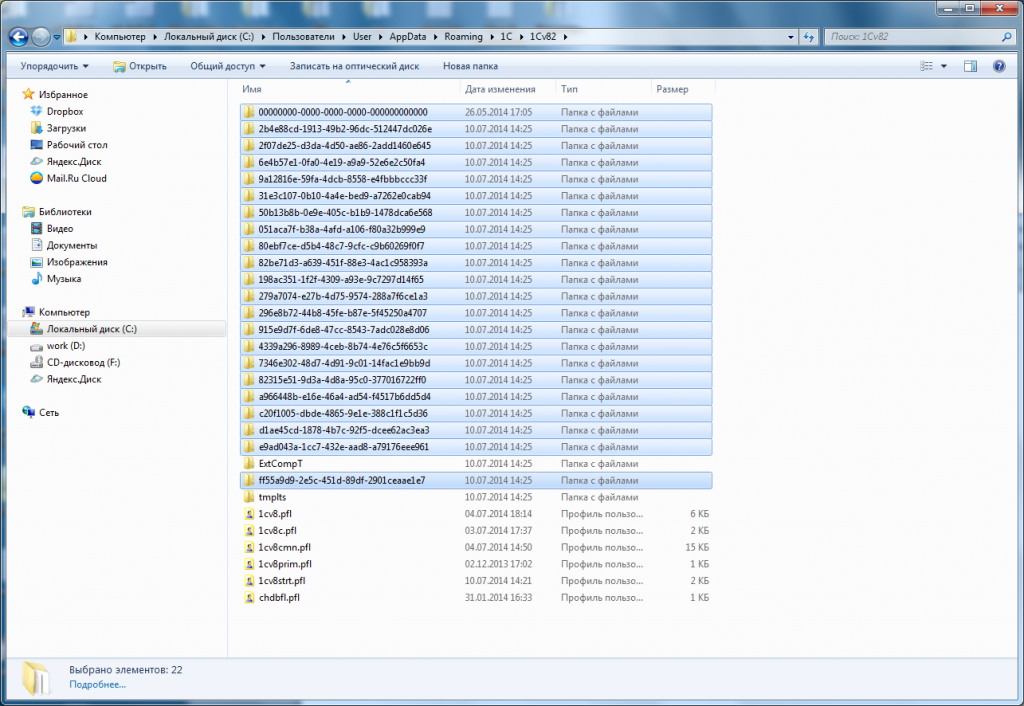The height and width of the screenshot is (706, 1024).
Task: Open the Help question mark icon
Action: pos(999,66)
